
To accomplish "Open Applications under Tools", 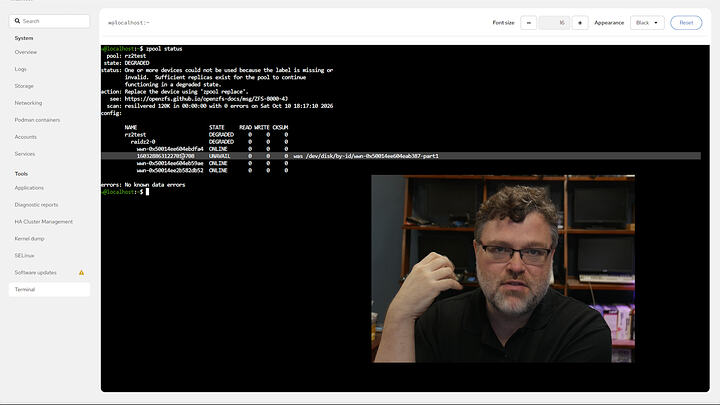I will [29, 188].
